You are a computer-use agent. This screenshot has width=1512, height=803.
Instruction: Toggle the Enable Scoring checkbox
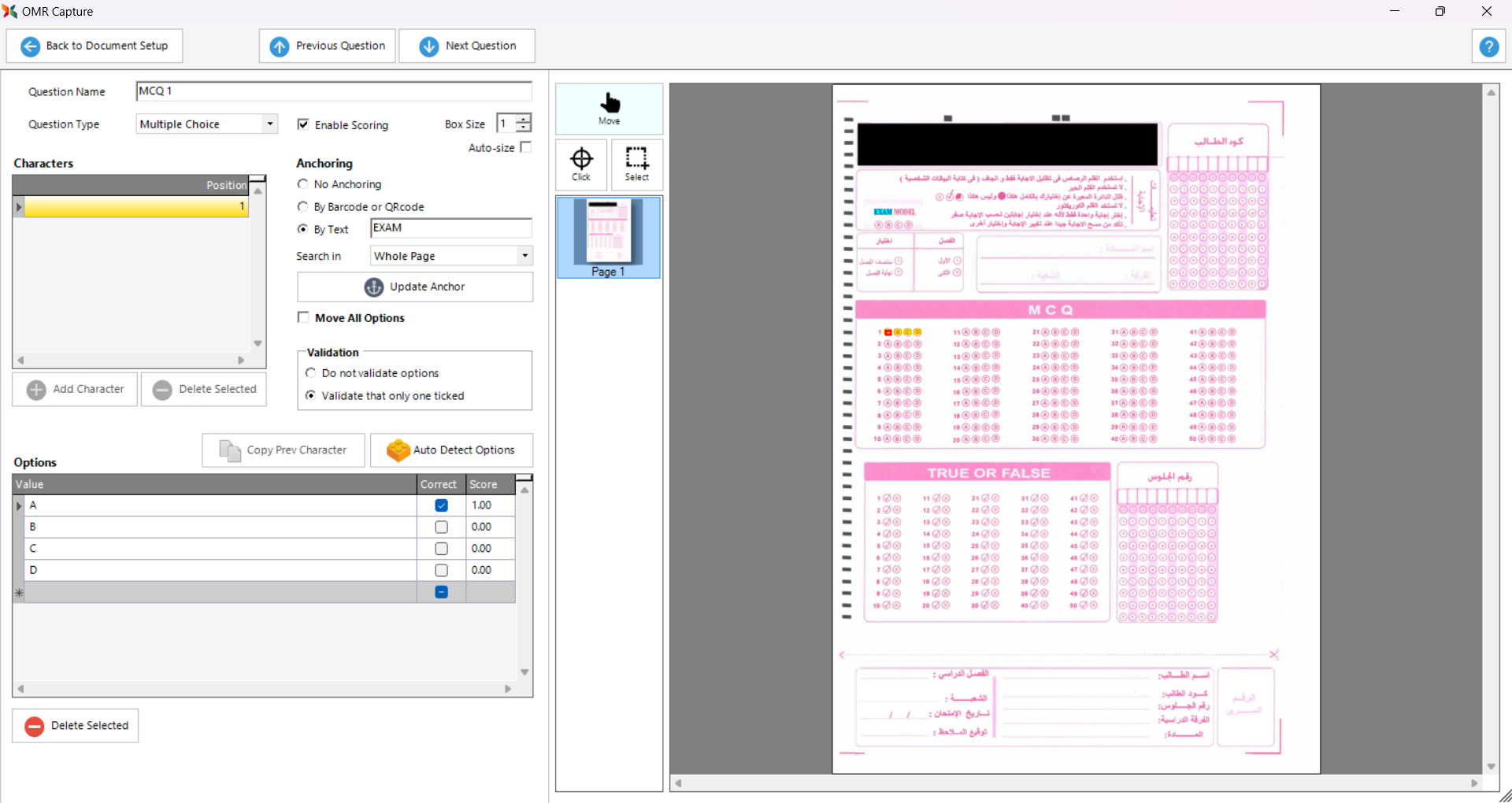coord(303,124)
